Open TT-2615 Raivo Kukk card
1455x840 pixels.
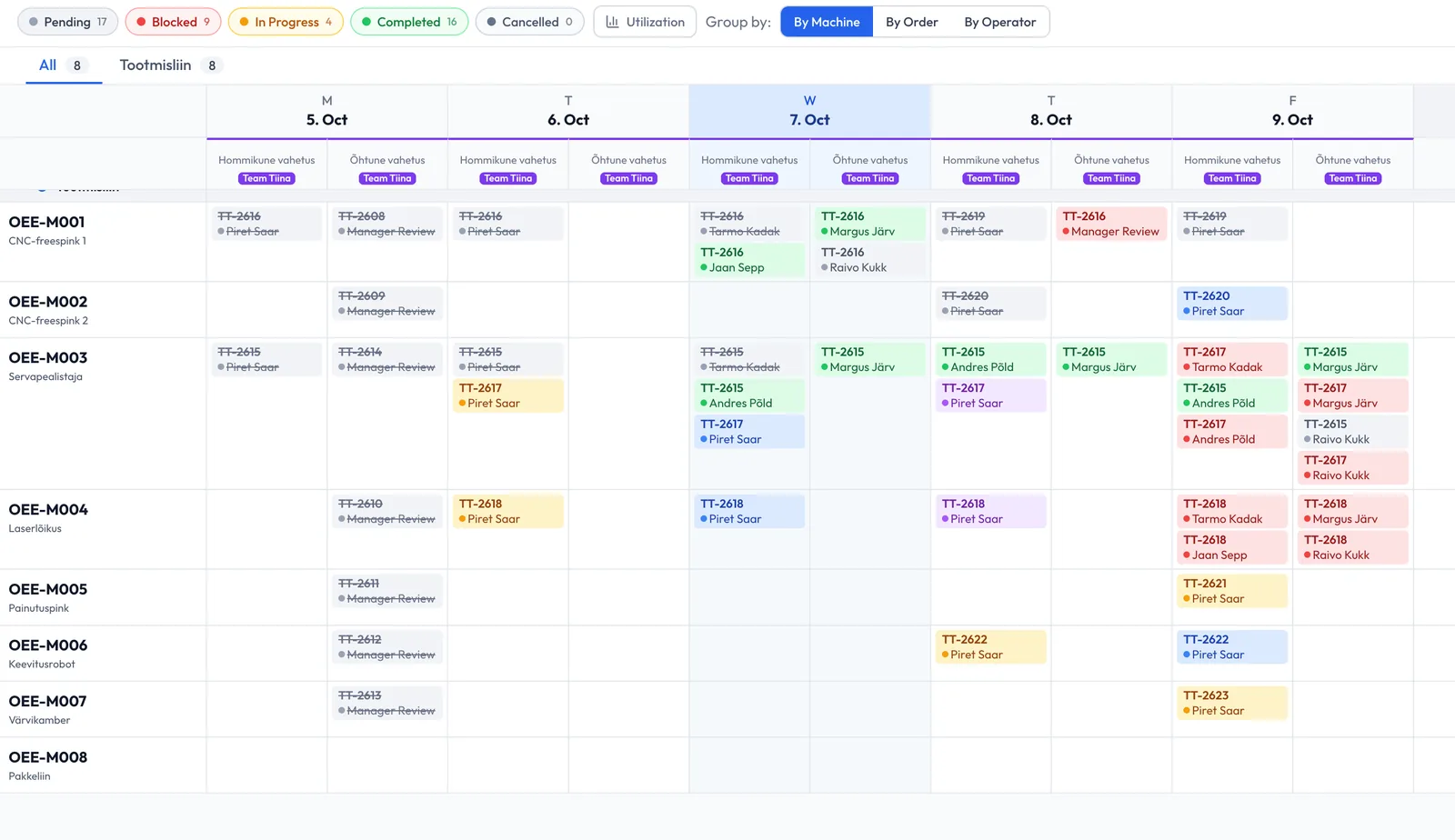coord(1353,432)
